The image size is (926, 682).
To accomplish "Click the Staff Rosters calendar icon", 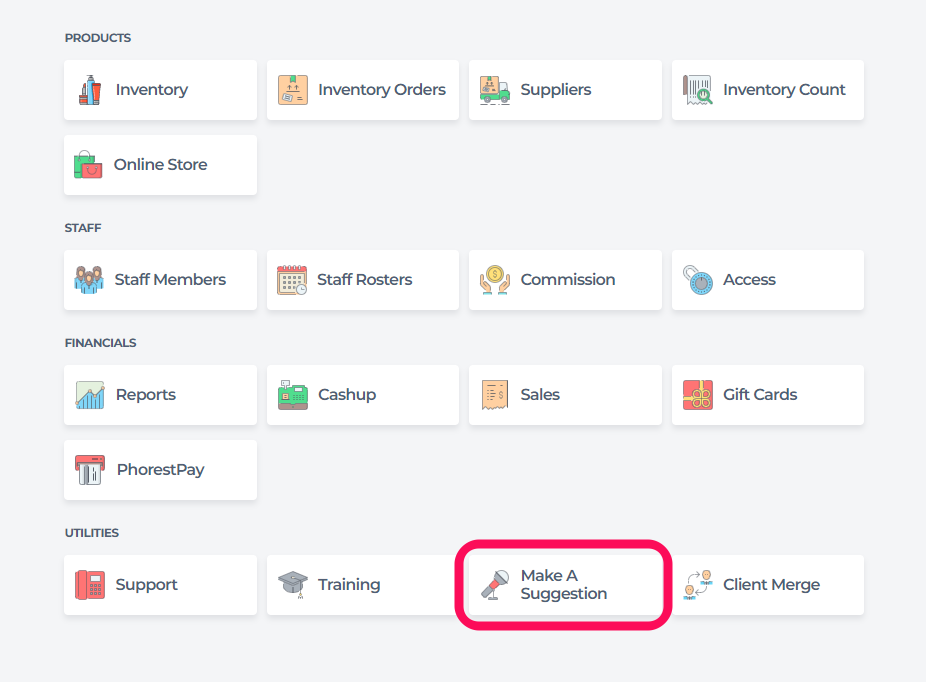I will 292,280.
